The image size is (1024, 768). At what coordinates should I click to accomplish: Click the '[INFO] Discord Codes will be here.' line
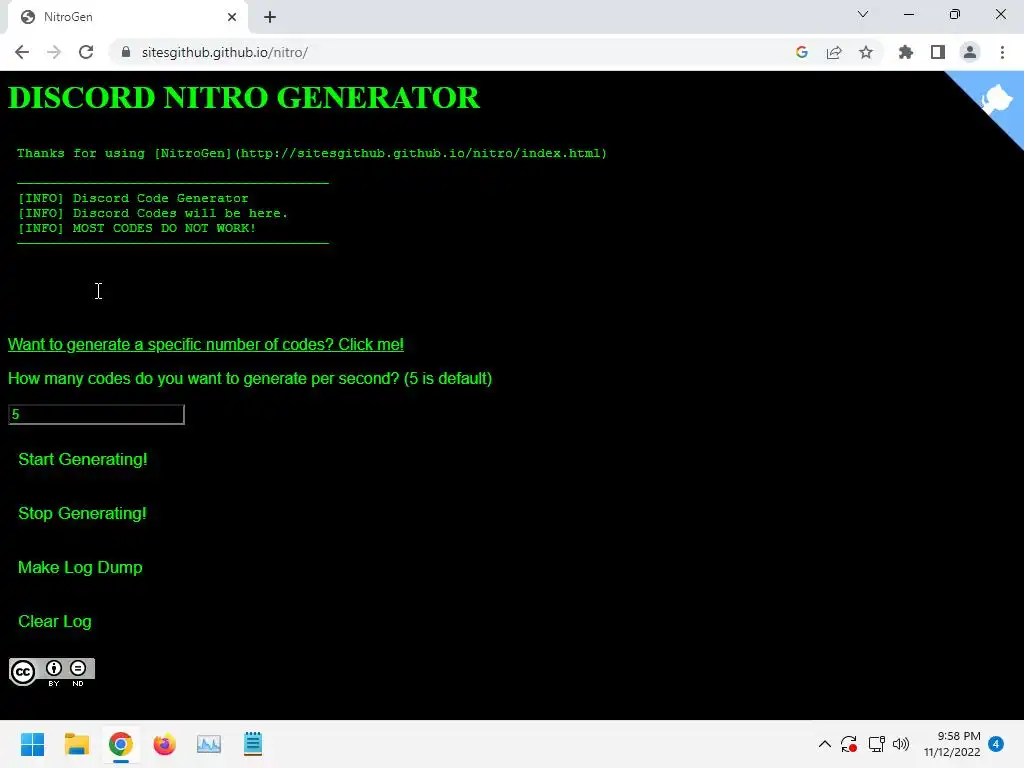pos(153,213)
